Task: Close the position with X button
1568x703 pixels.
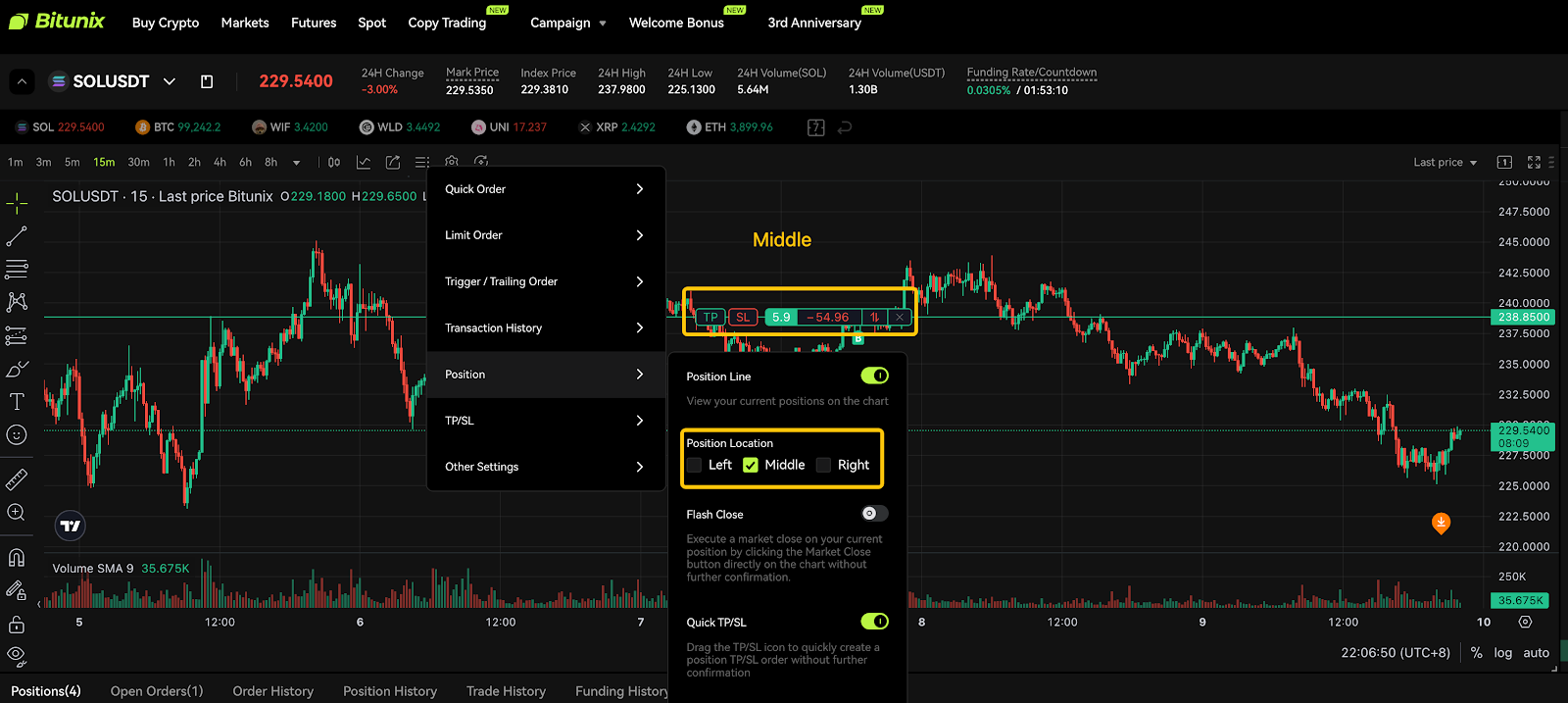Action: point(900,317)
